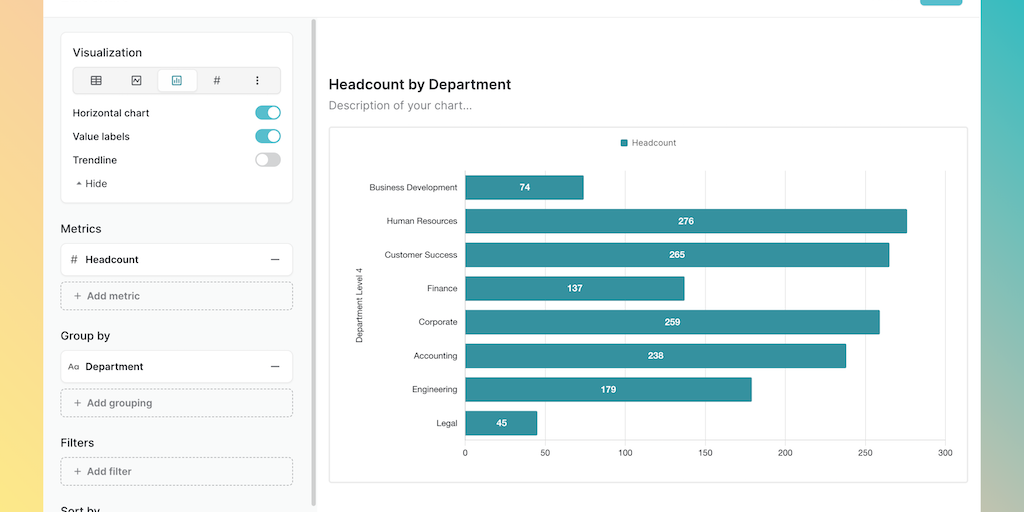Choose the number (#) visualization type
This screenshot has width=1024, height=512.
(217, 81)
